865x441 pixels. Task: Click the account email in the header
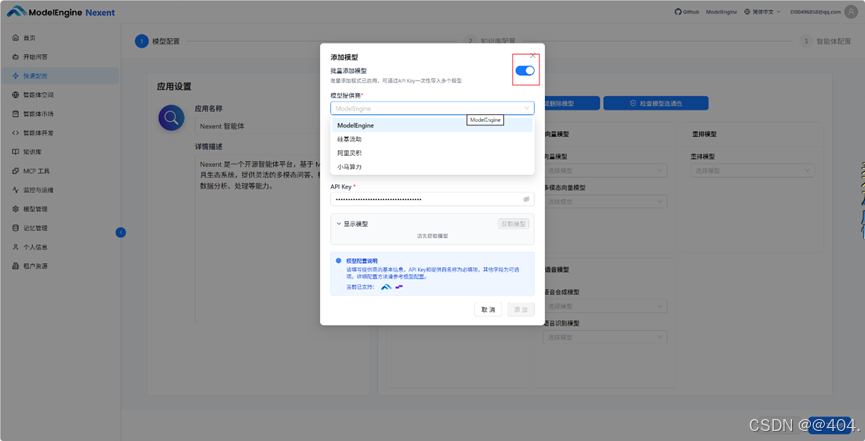tap(815, 12)
